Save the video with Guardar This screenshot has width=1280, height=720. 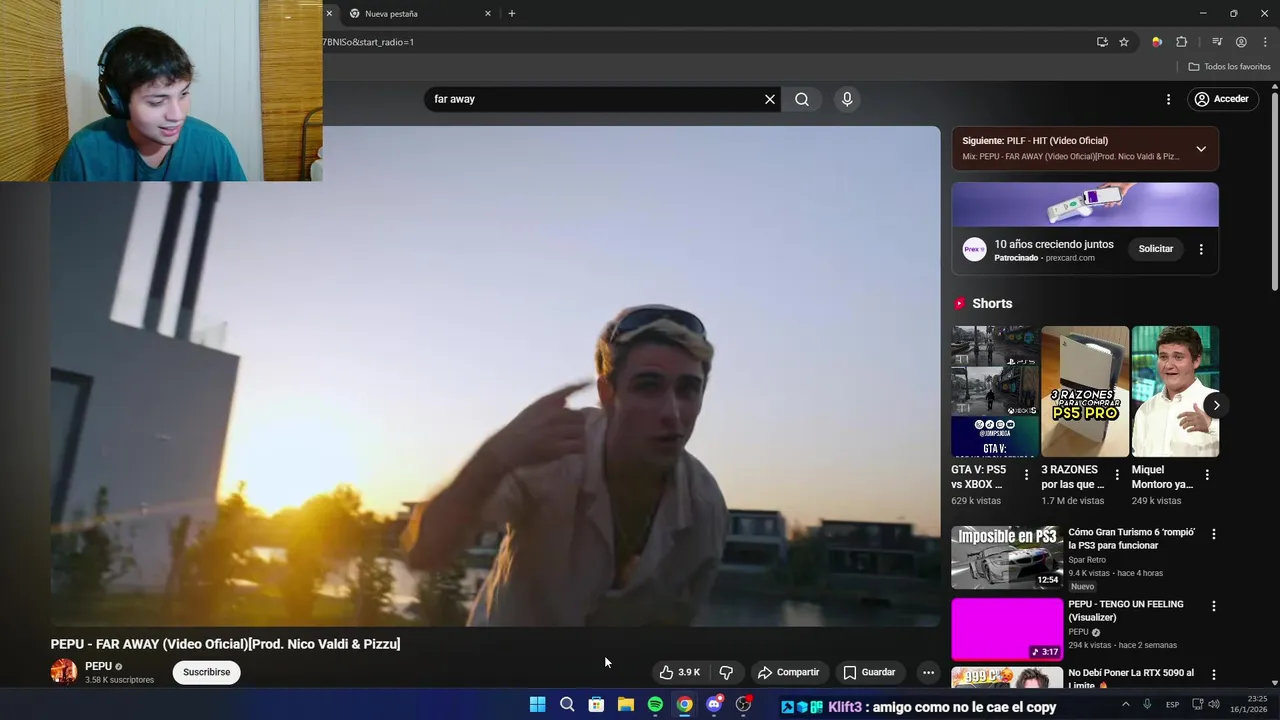(869, 672)
